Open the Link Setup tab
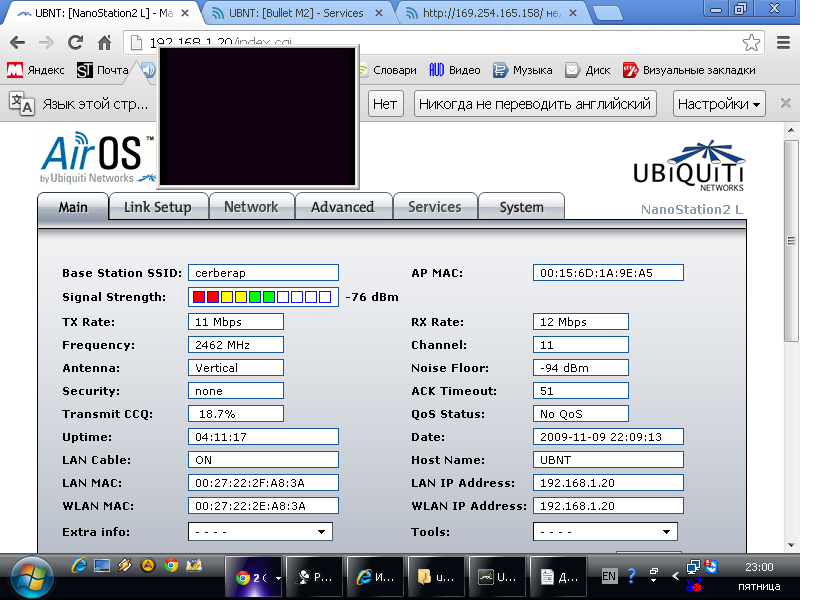This screenshot has width=819, height=600. point(158,207)
